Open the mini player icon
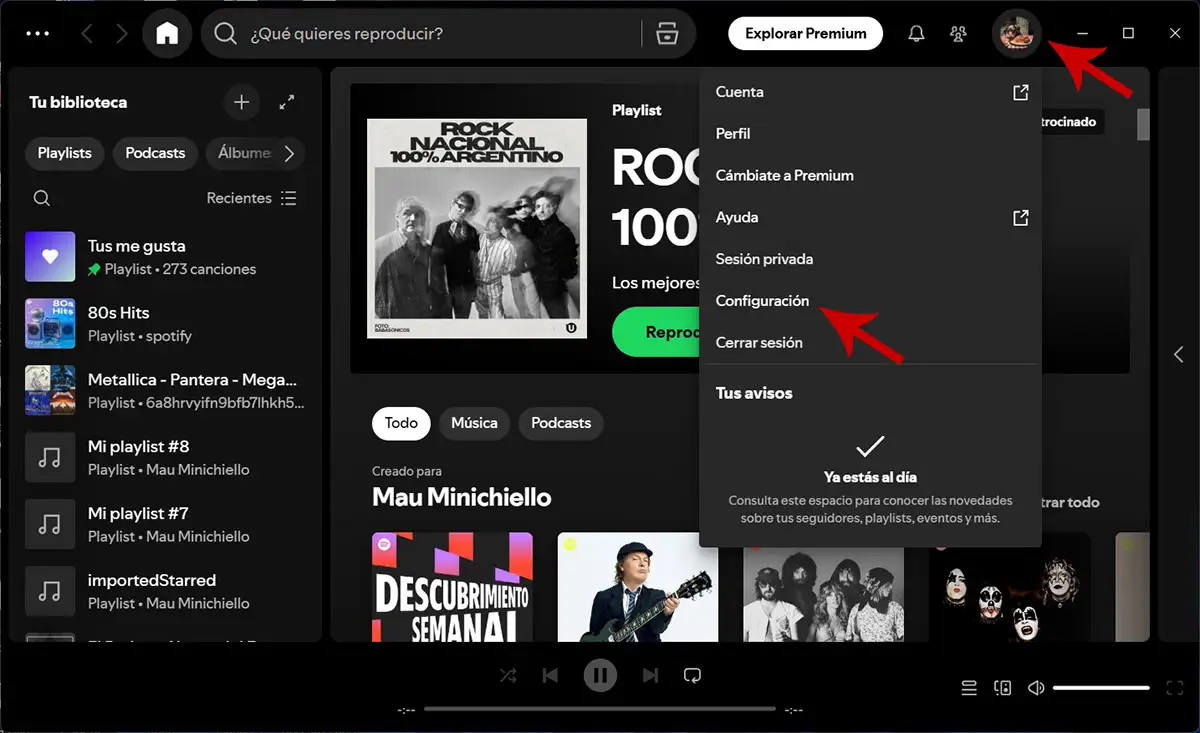The height and width of the screenshot is (733, 1200). tap(1175, 688)
